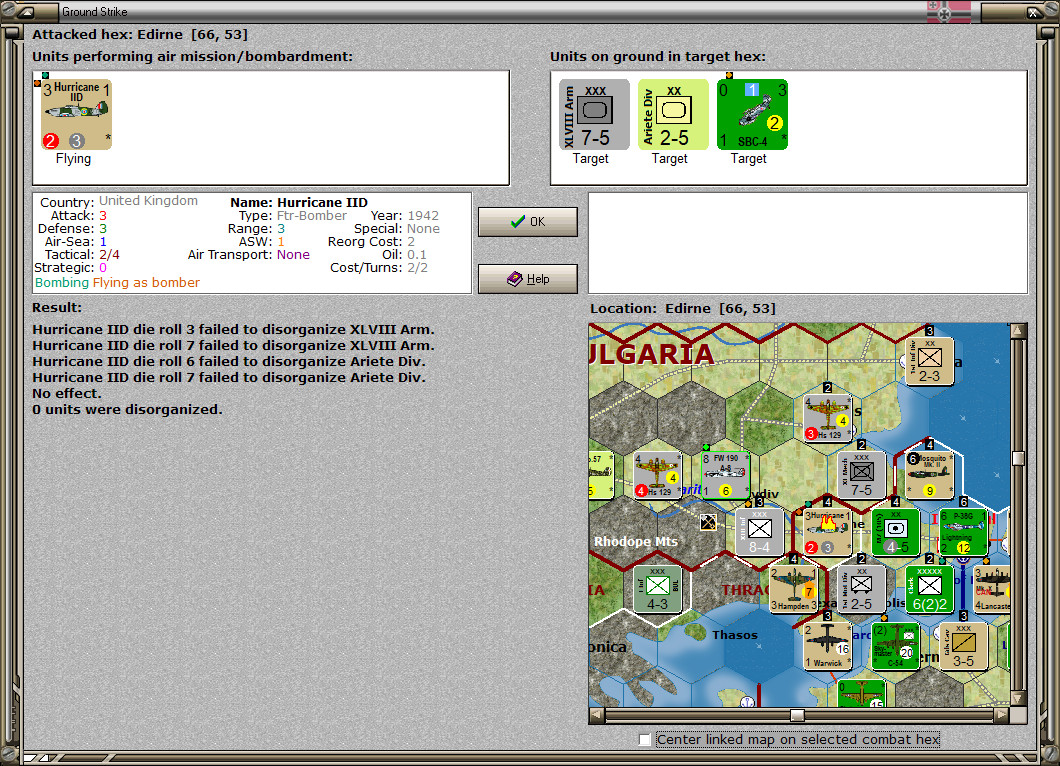Viewport: 1060px width, 766px height.
Task: Click the mine resource icon near Rhodope Mts
Action: coord(708,522)
